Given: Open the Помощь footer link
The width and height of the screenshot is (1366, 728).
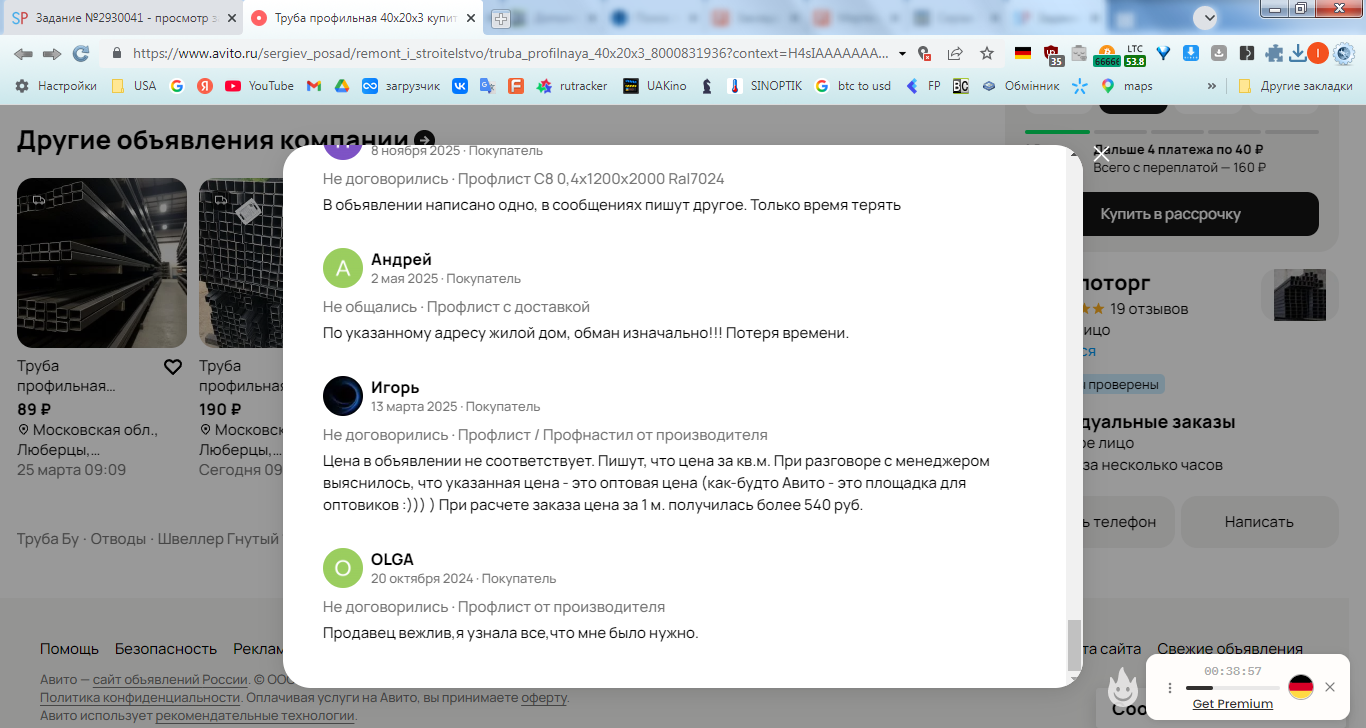Looking at the screenshot, I should point(69,648).
